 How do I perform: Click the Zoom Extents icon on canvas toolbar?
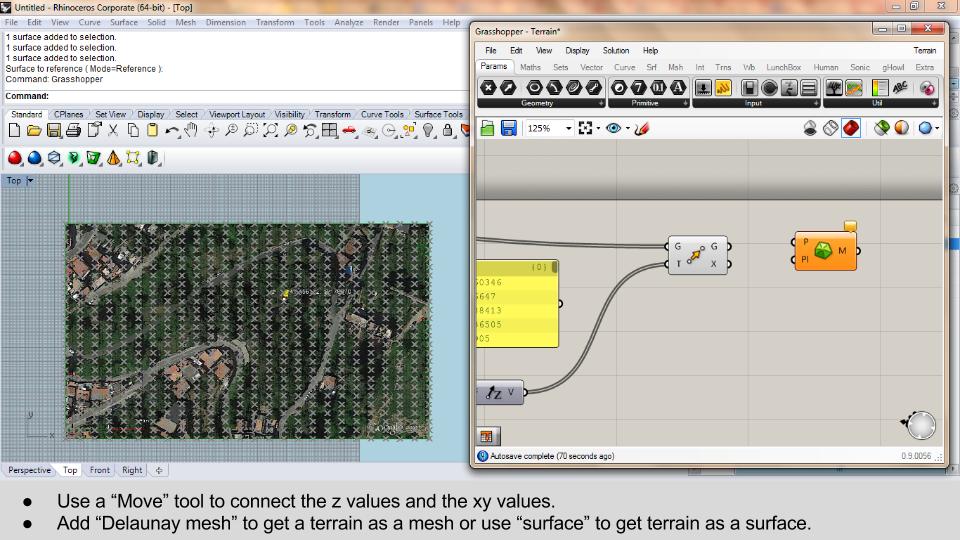585,129
